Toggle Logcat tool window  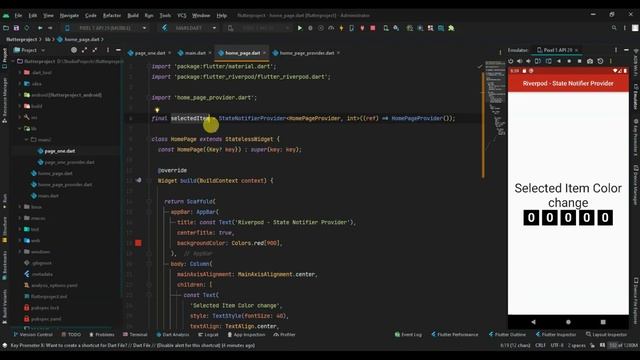pyautogui.click(x=208, y=335)
